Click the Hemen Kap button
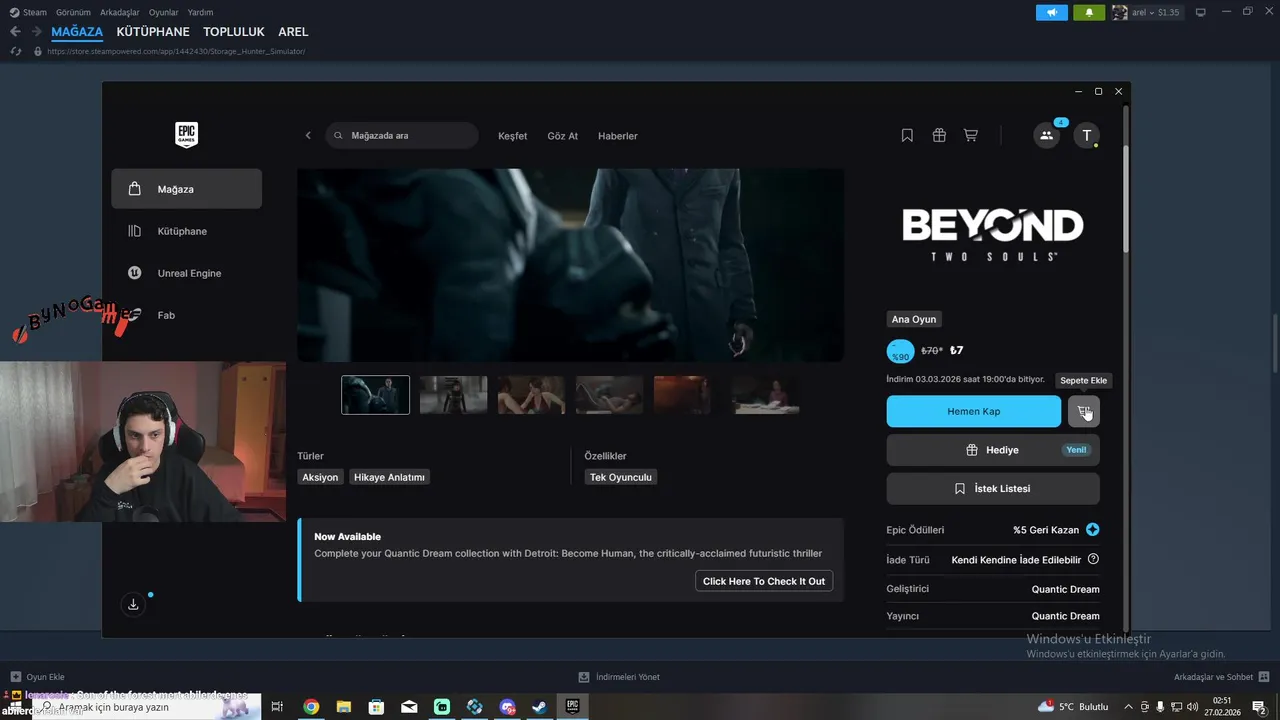The width and height of the screenshot is (1280, 720). point(974,411)
